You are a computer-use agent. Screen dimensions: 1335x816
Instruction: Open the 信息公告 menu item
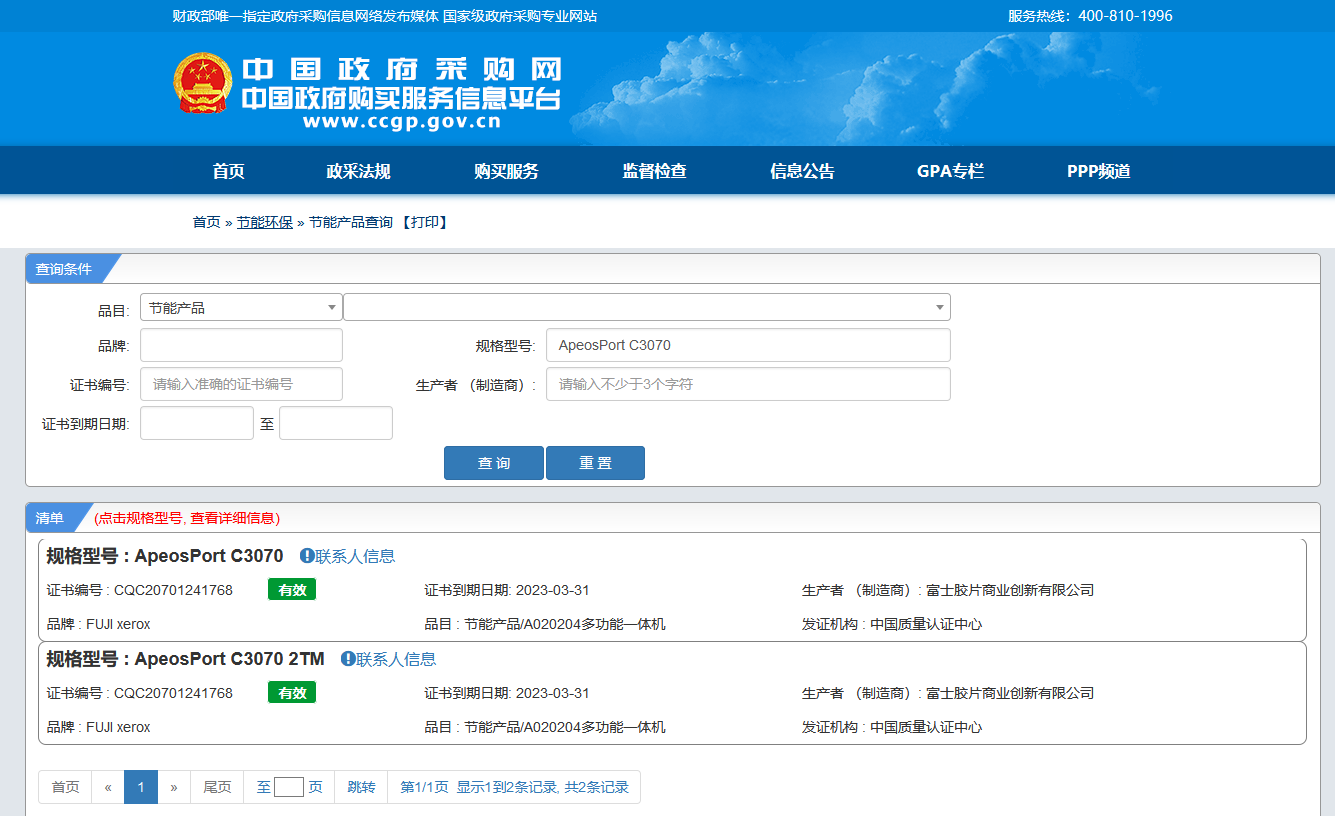pyautogui.click(x=802, y=171)
